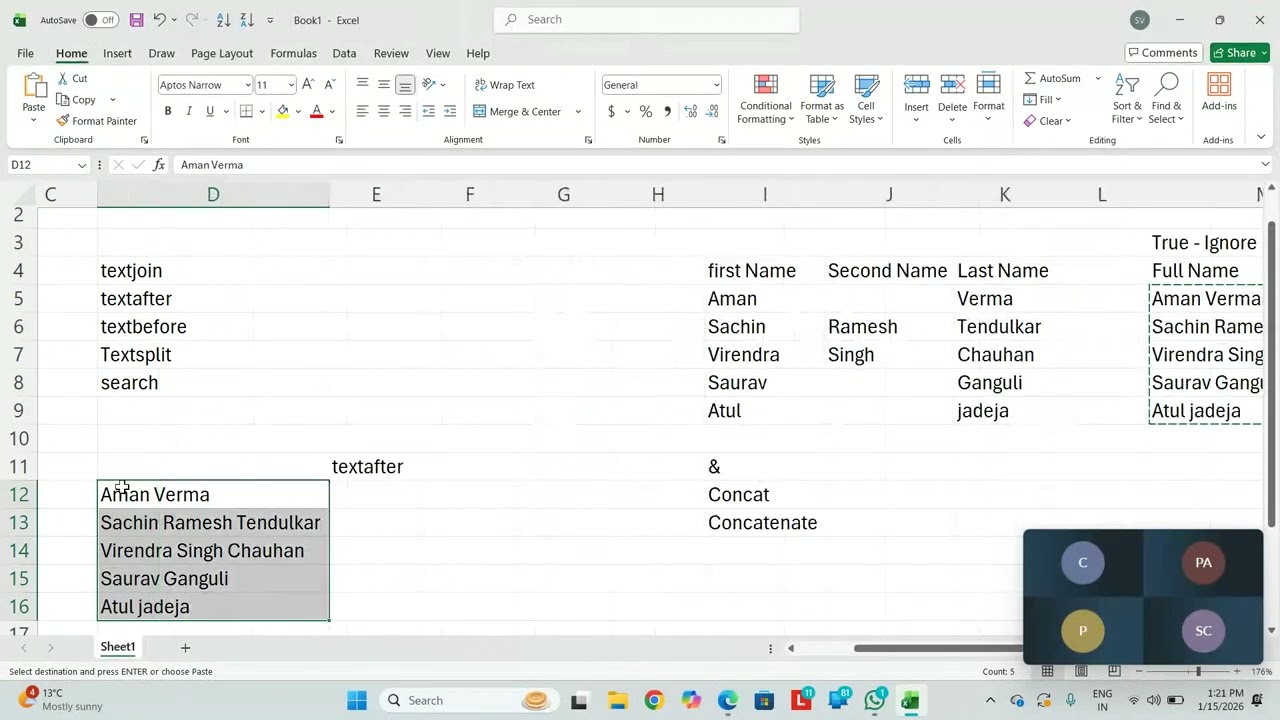This screenshot has height=720, width=1280.
Task: Center align the cell text
Action: click(x=384, y=111)
